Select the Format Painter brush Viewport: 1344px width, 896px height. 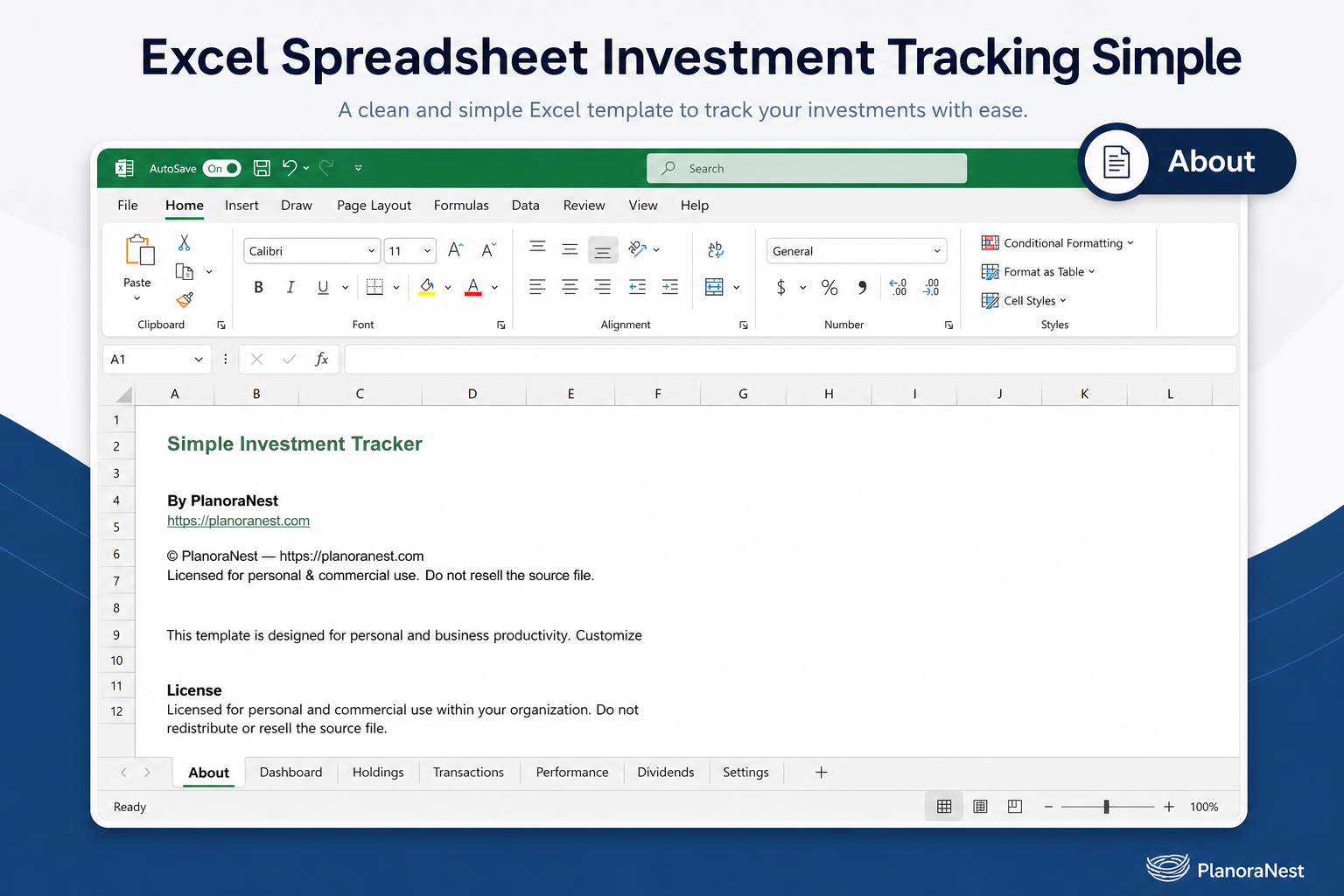click(185, 300)
